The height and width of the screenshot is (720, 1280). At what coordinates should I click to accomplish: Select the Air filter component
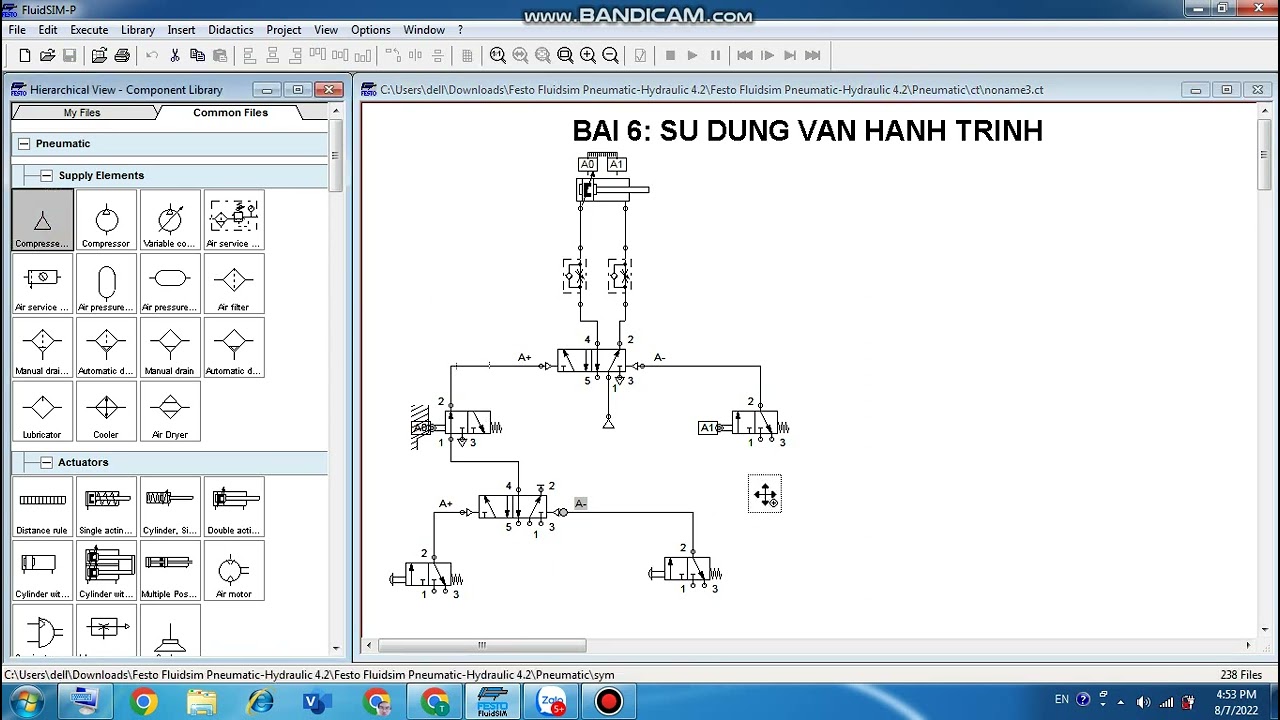tap(234, 284)
